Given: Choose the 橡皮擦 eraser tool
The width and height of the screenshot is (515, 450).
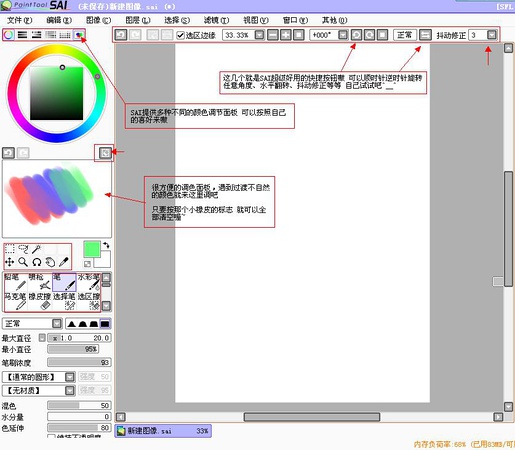Looking at the screenshot, I should (40, 301).
